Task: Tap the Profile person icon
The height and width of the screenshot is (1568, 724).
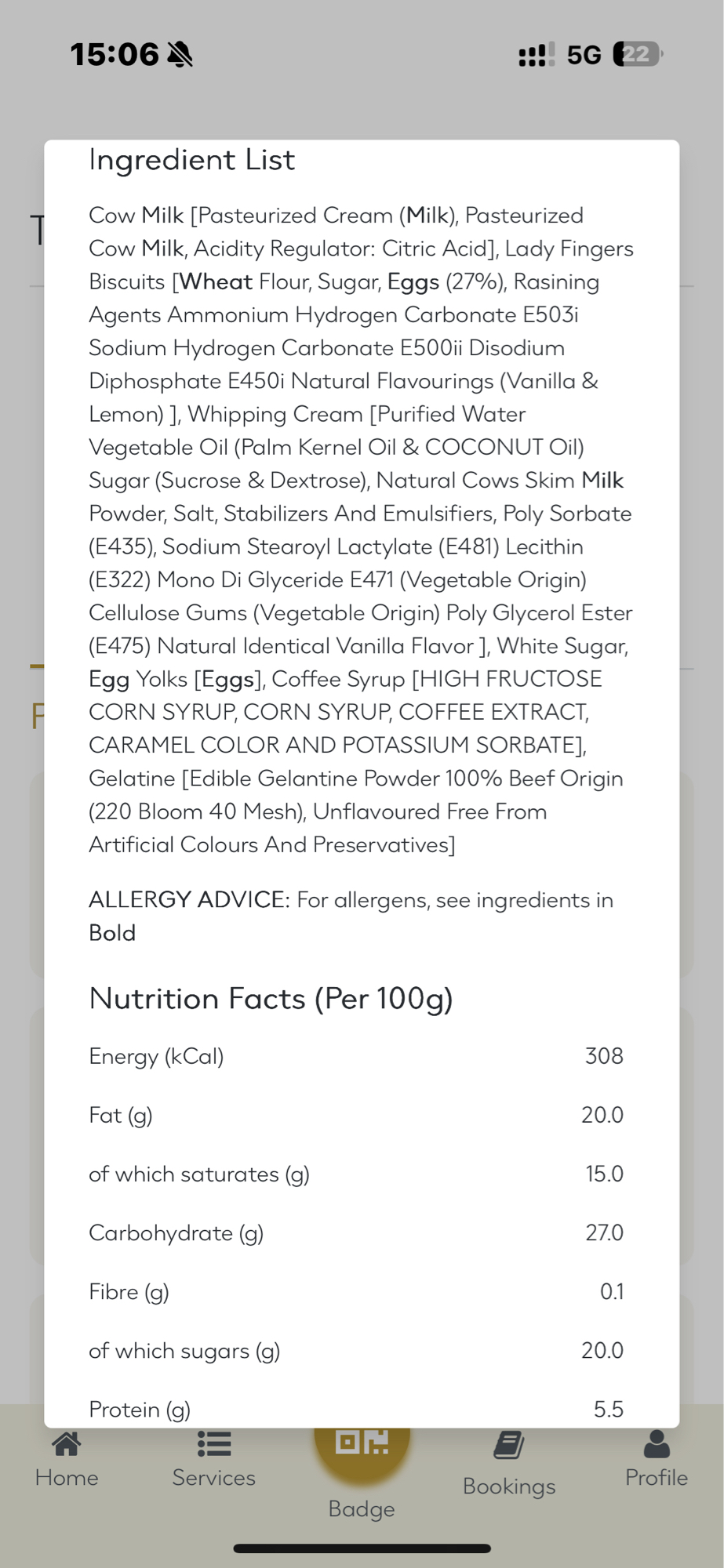Action: tap(657, 1444)
